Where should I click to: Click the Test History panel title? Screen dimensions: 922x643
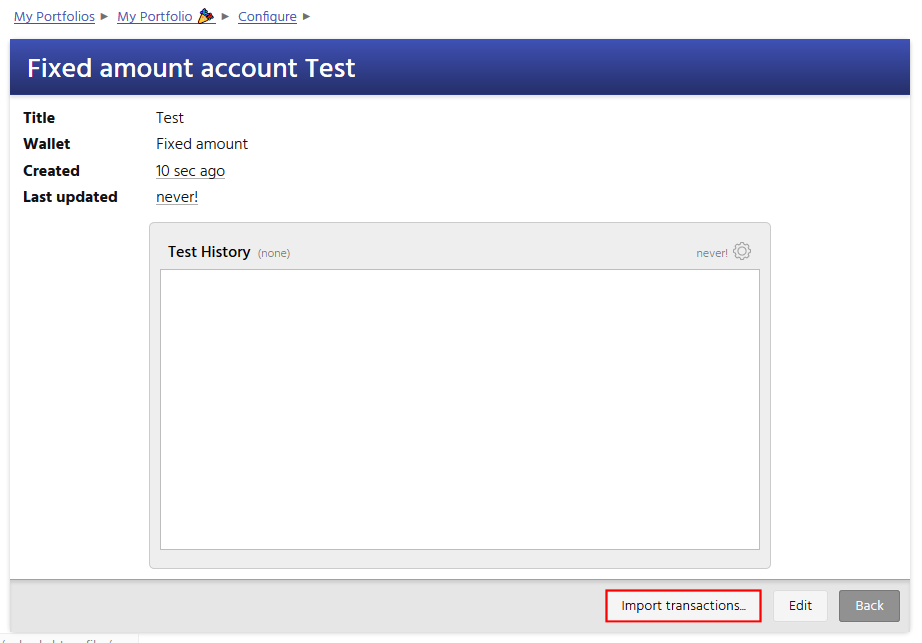coord(209,252)
